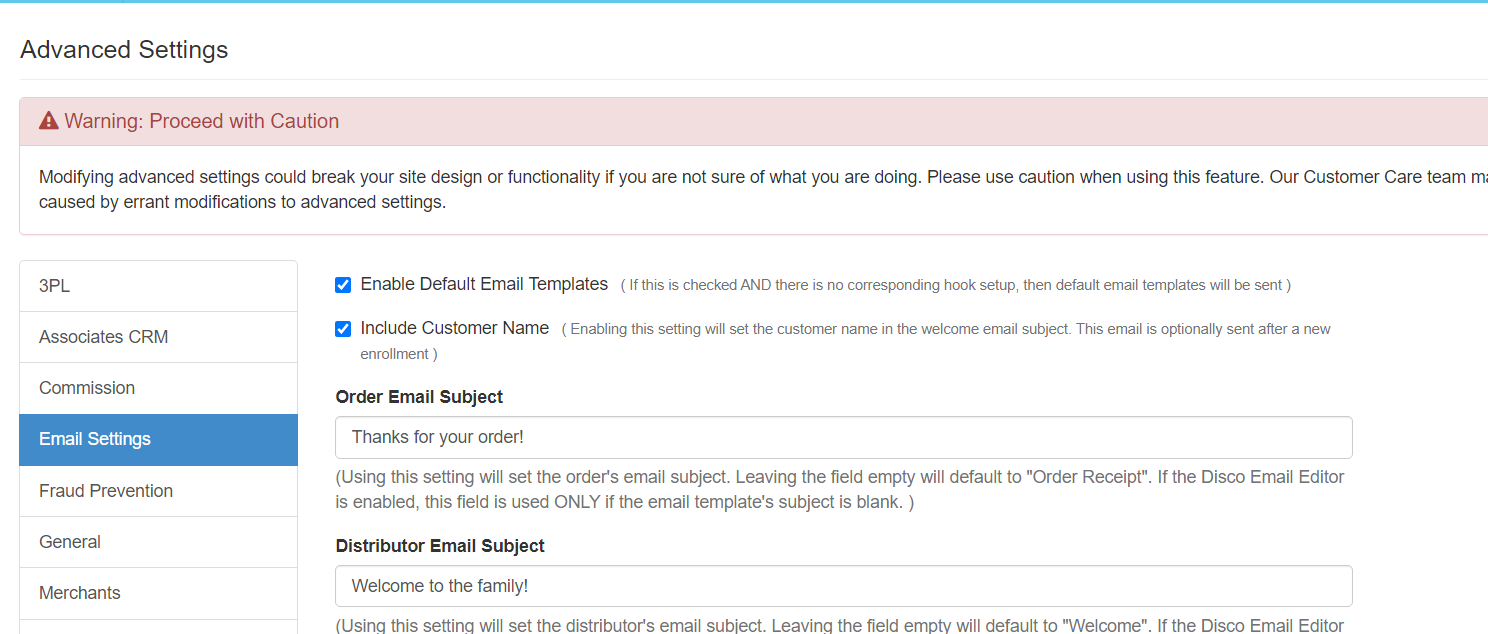The height and width of the screenshot is (634, 1488).
Task: Click the Advanced Settings page heading
Action: 124,50
